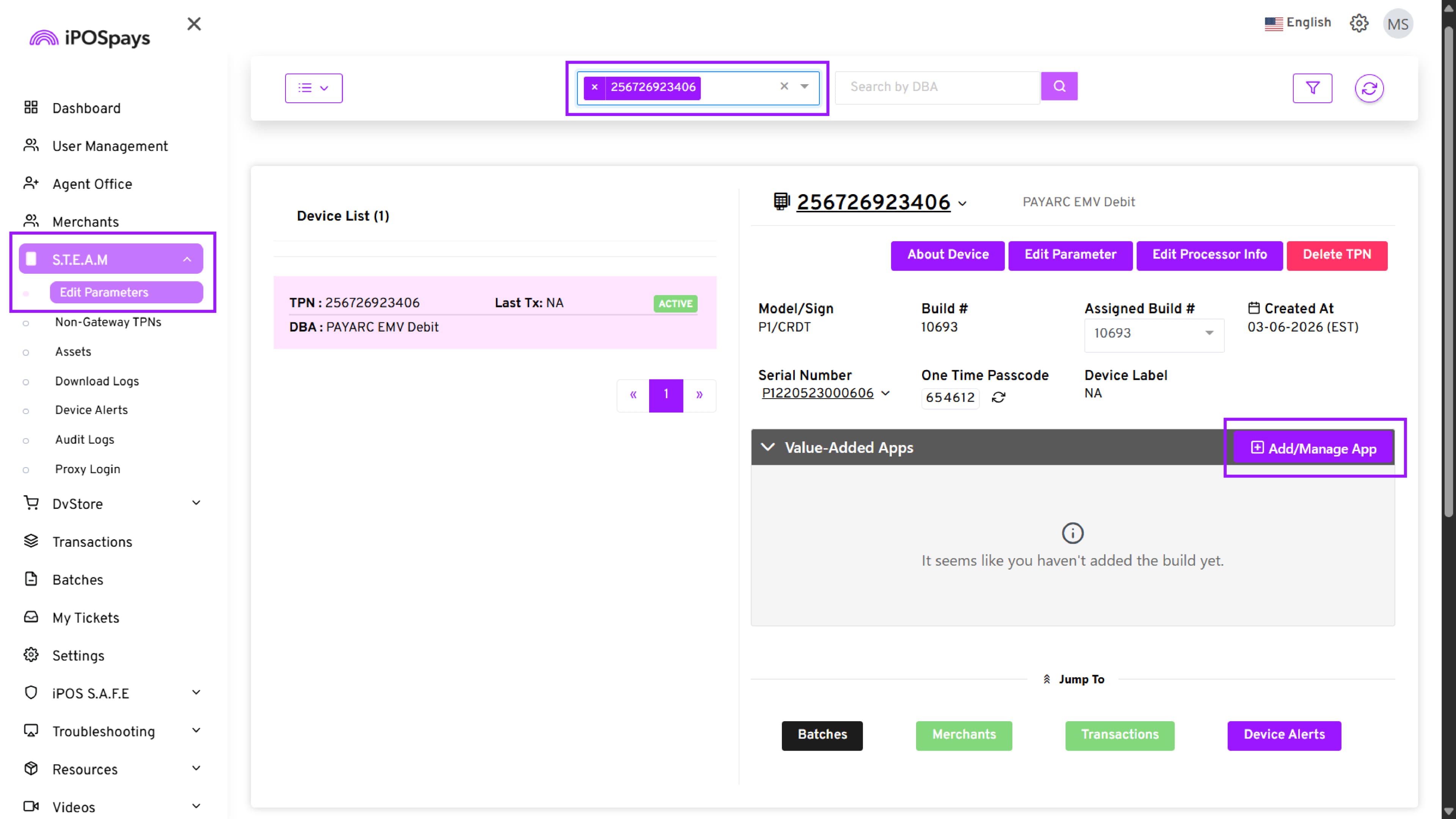Regenerate the One Time Passcode
Viewport: 1456px width, 819px height.
coord(998,397)
